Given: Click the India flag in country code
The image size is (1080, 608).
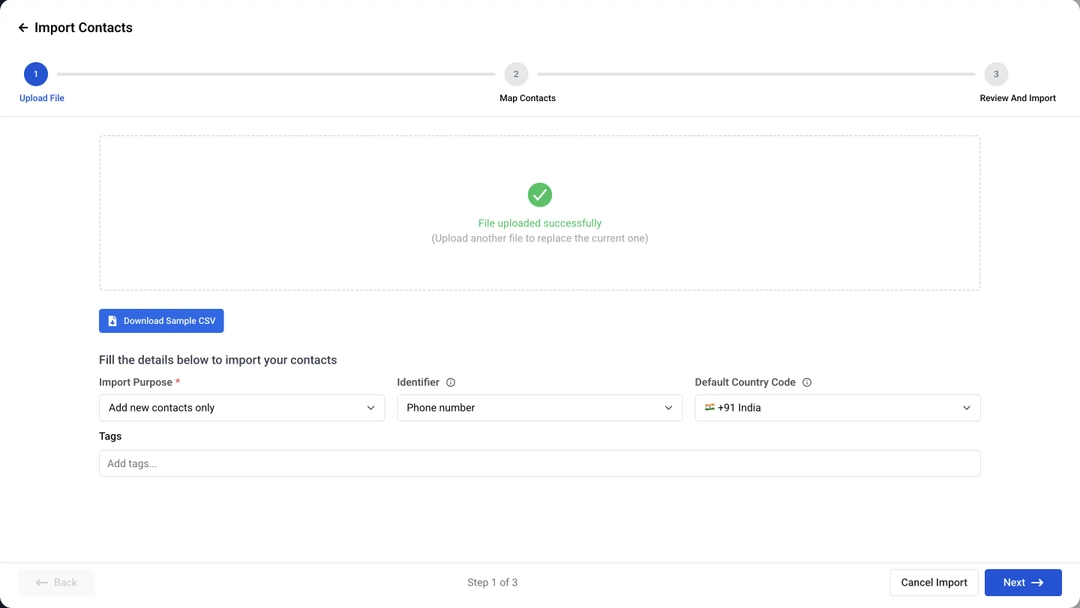Looking at the screenshot, I should (x=709, y=407).
